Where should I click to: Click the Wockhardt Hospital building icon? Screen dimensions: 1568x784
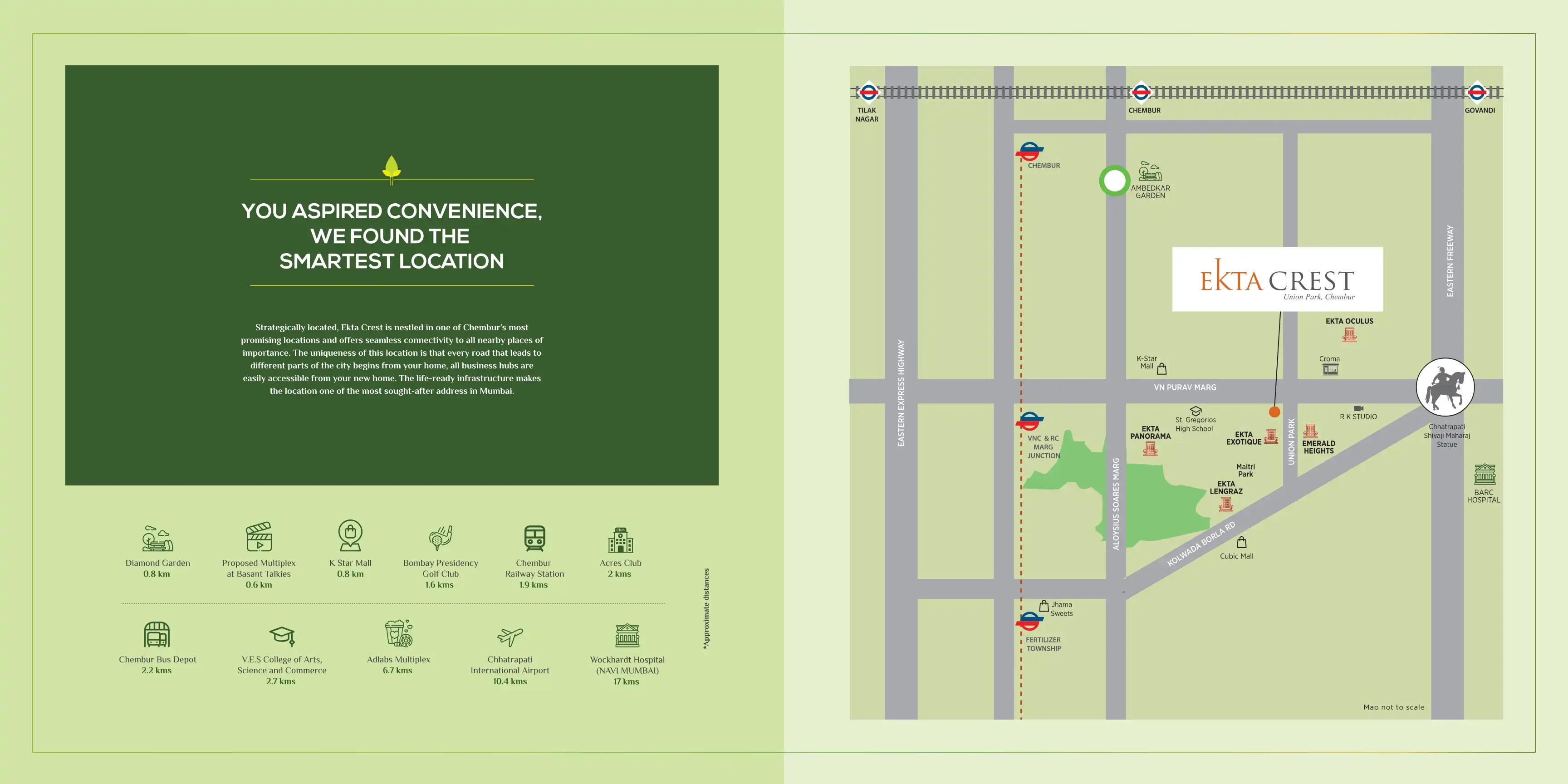(x=627, y=636)
